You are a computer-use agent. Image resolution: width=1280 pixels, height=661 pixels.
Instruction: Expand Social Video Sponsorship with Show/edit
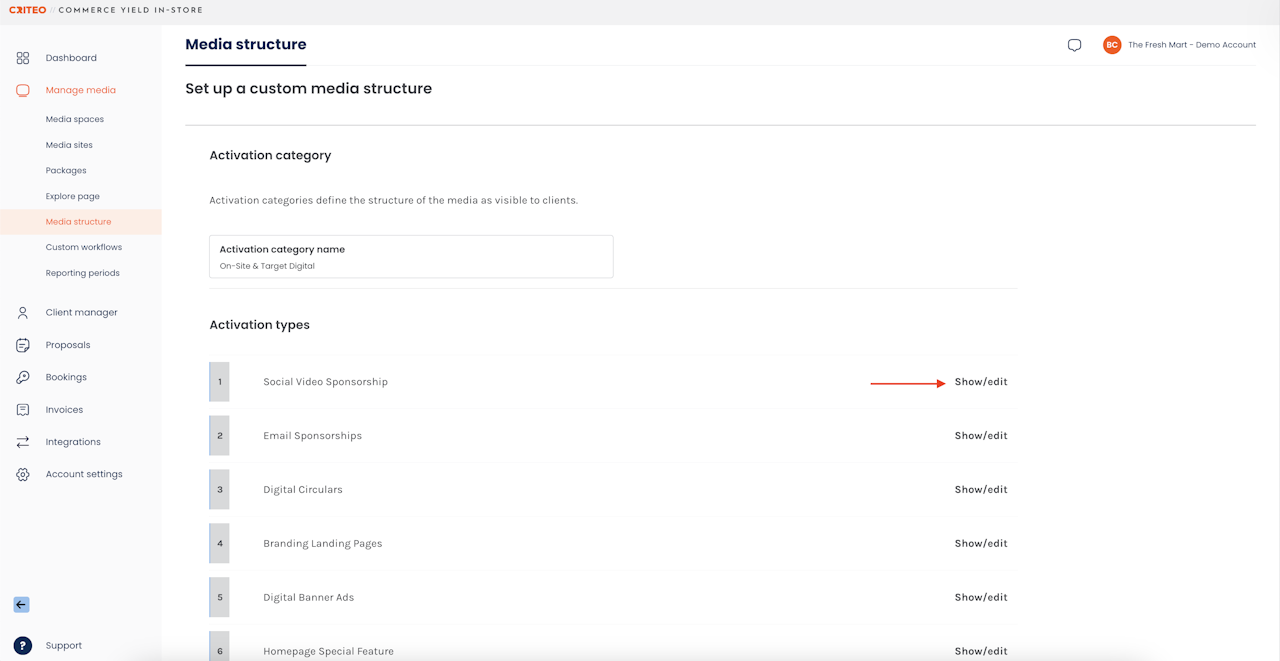980,382
